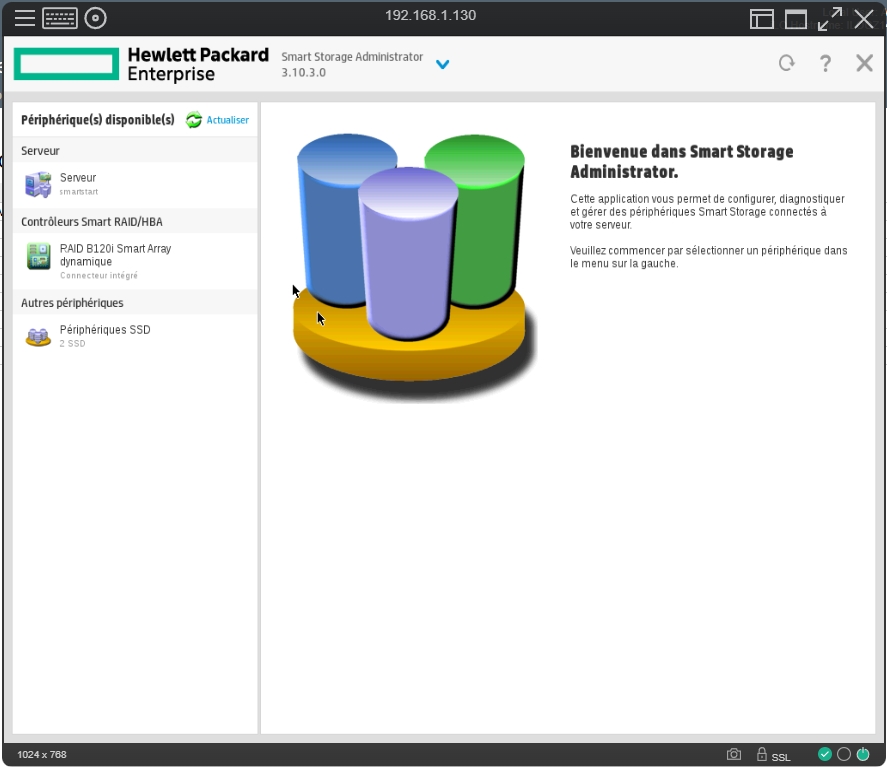Viewport: 887px width, 768px height.
Task: Click the Smart Storage Administrator version 3.10.3.0 text
Action: tap(352, 64)
